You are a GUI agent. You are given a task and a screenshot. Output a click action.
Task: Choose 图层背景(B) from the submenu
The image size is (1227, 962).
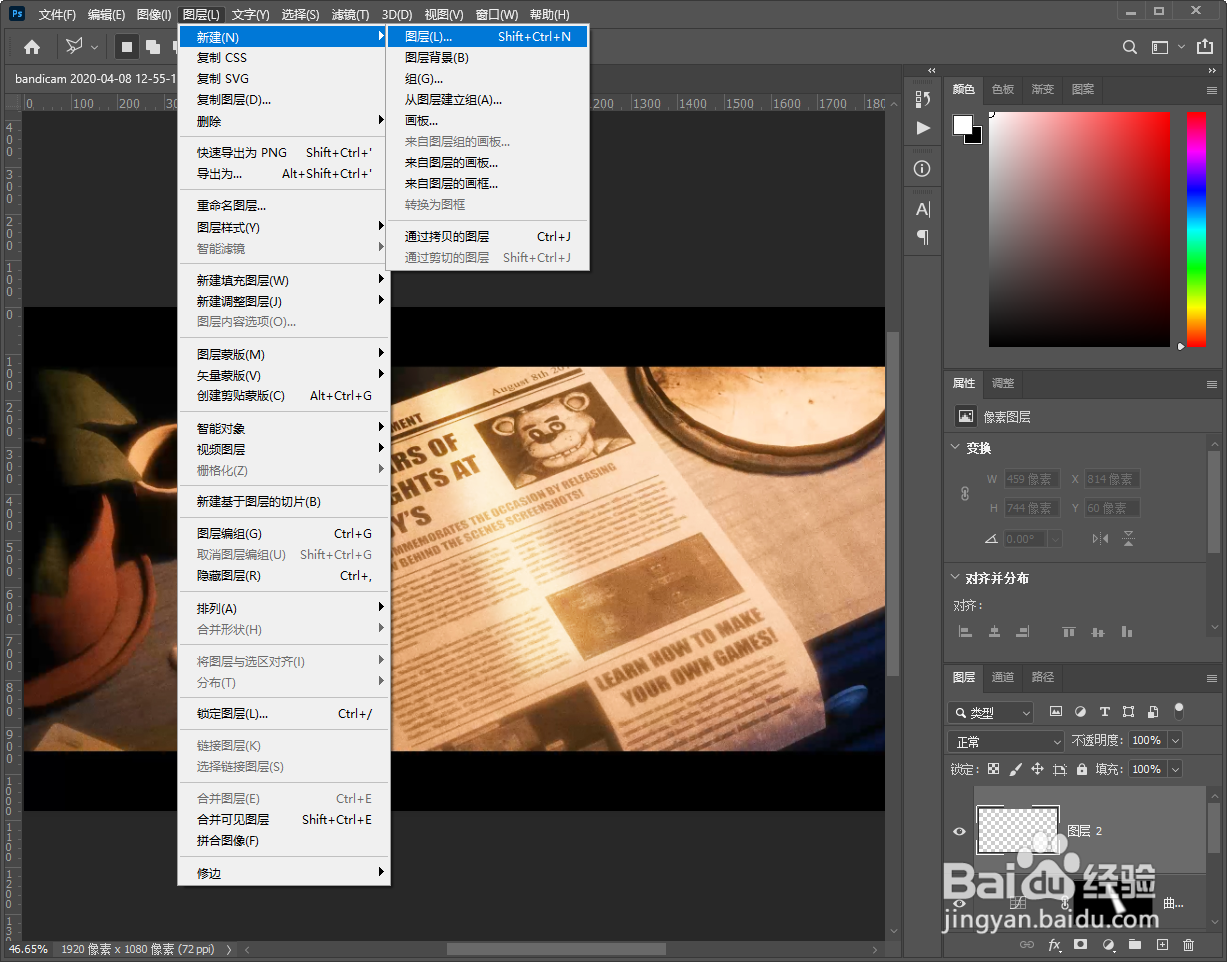[488, 58]
